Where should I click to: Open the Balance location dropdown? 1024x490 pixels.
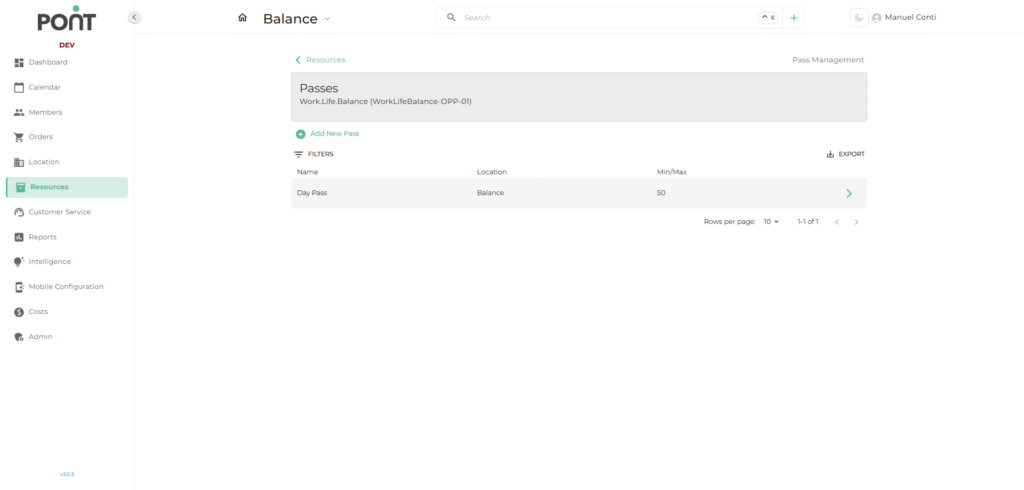point(297,19)
